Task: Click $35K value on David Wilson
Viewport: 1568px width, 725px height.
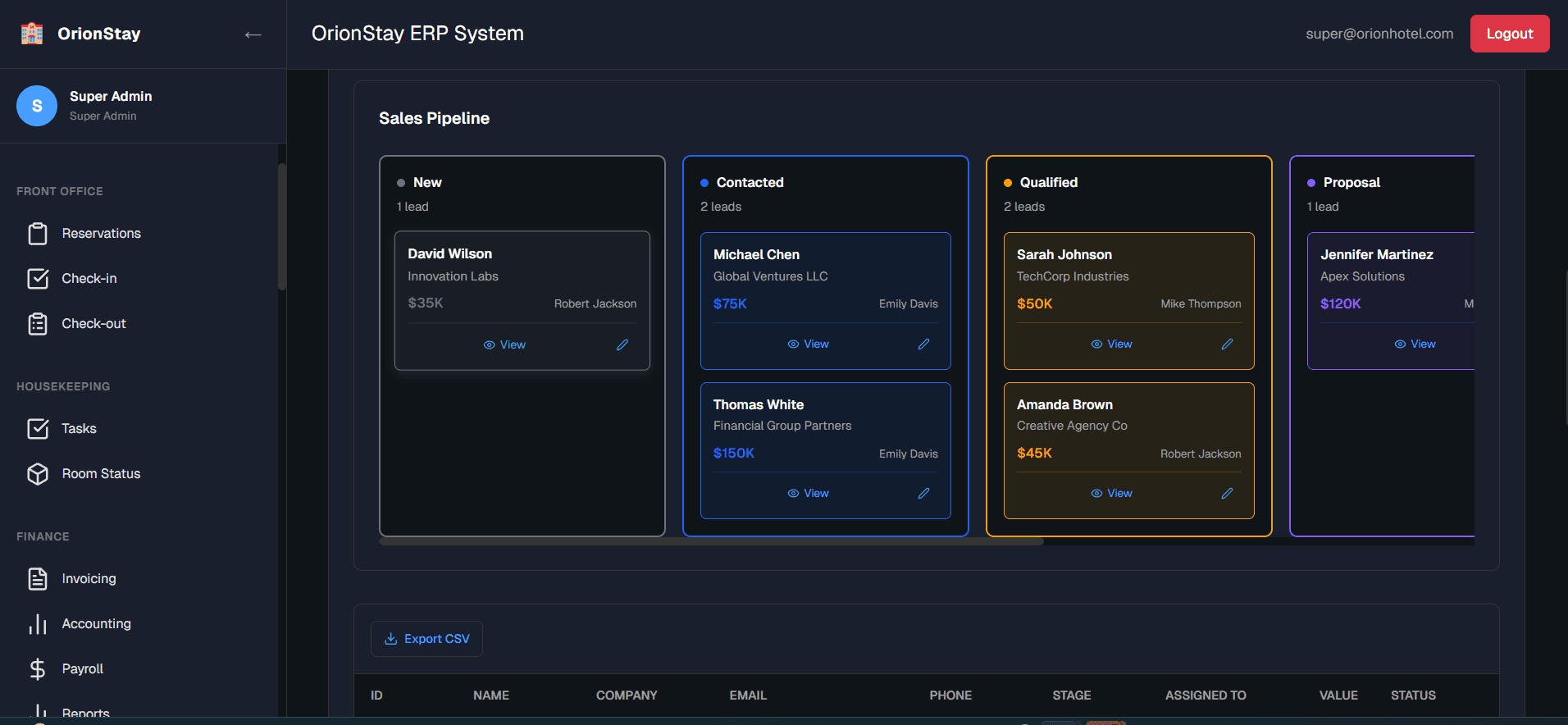Action: pyautogui.click(x=426, y=303)
